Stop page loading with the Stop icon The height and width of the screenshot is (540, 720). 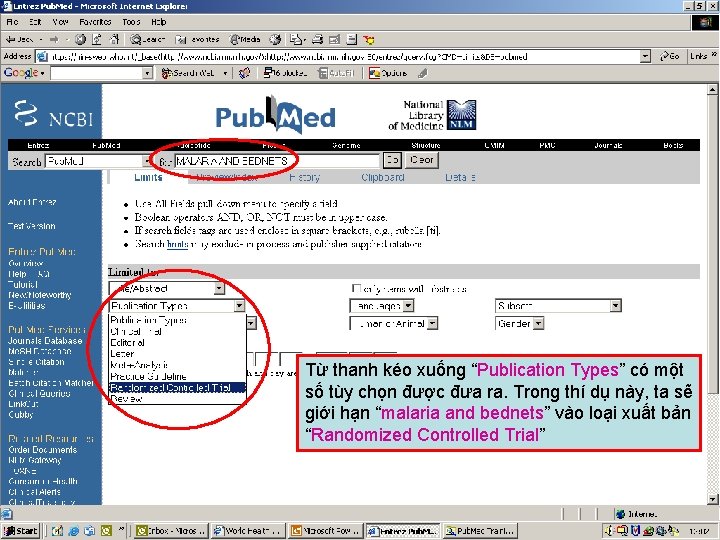click(x=80, y=39)
